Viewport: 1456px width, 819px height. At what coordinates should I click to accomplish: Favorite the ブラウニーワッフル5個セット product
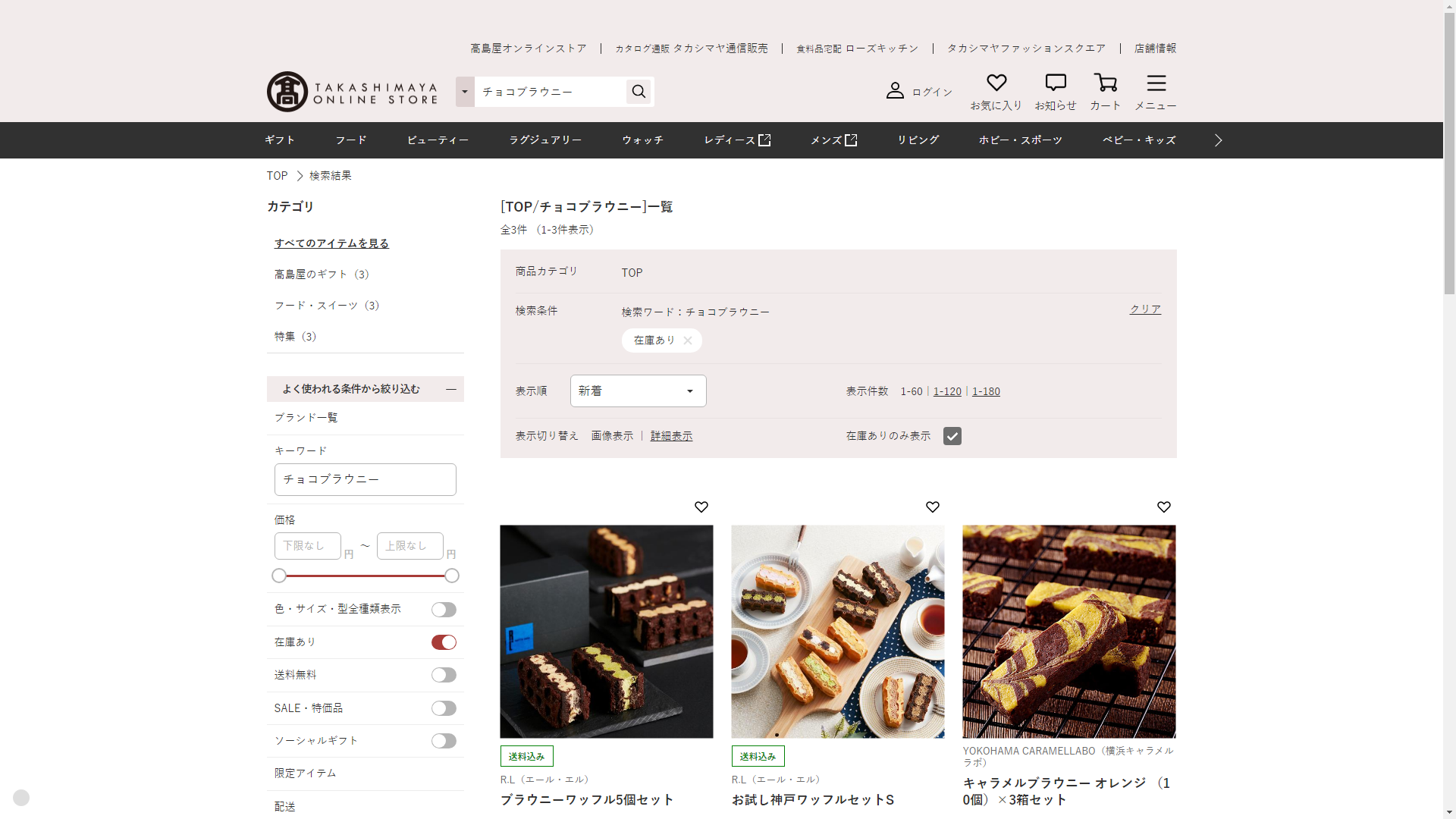point(701,507)
